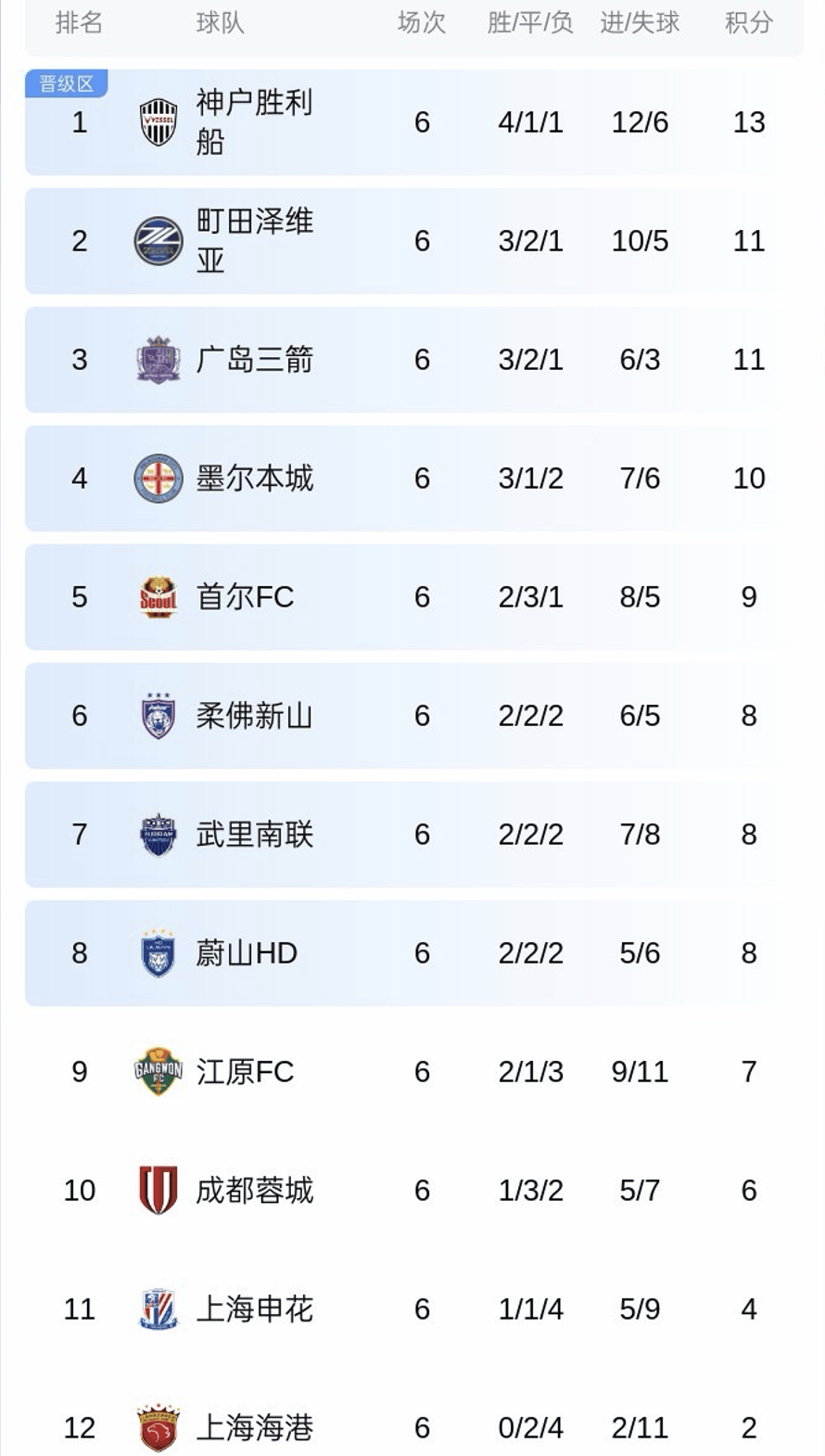Open the 广岛三箭 team name link
Screen dimensions: 825x1456
[255, 360]
